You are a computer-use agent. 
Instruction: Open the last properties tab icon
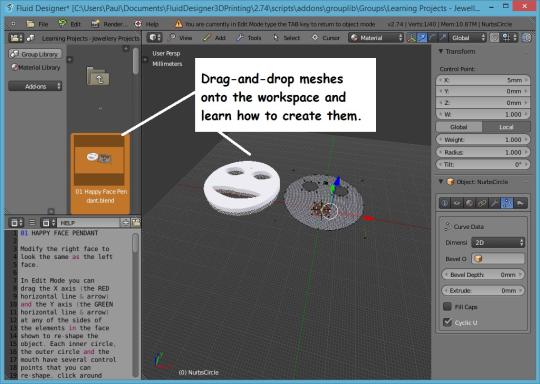pos(520,203)
